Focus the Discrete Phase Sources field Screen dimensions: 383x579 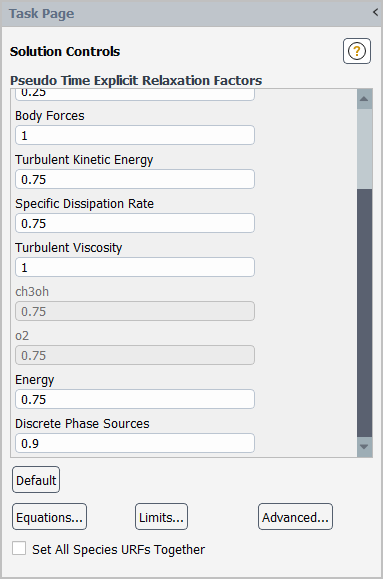point(135,443)
